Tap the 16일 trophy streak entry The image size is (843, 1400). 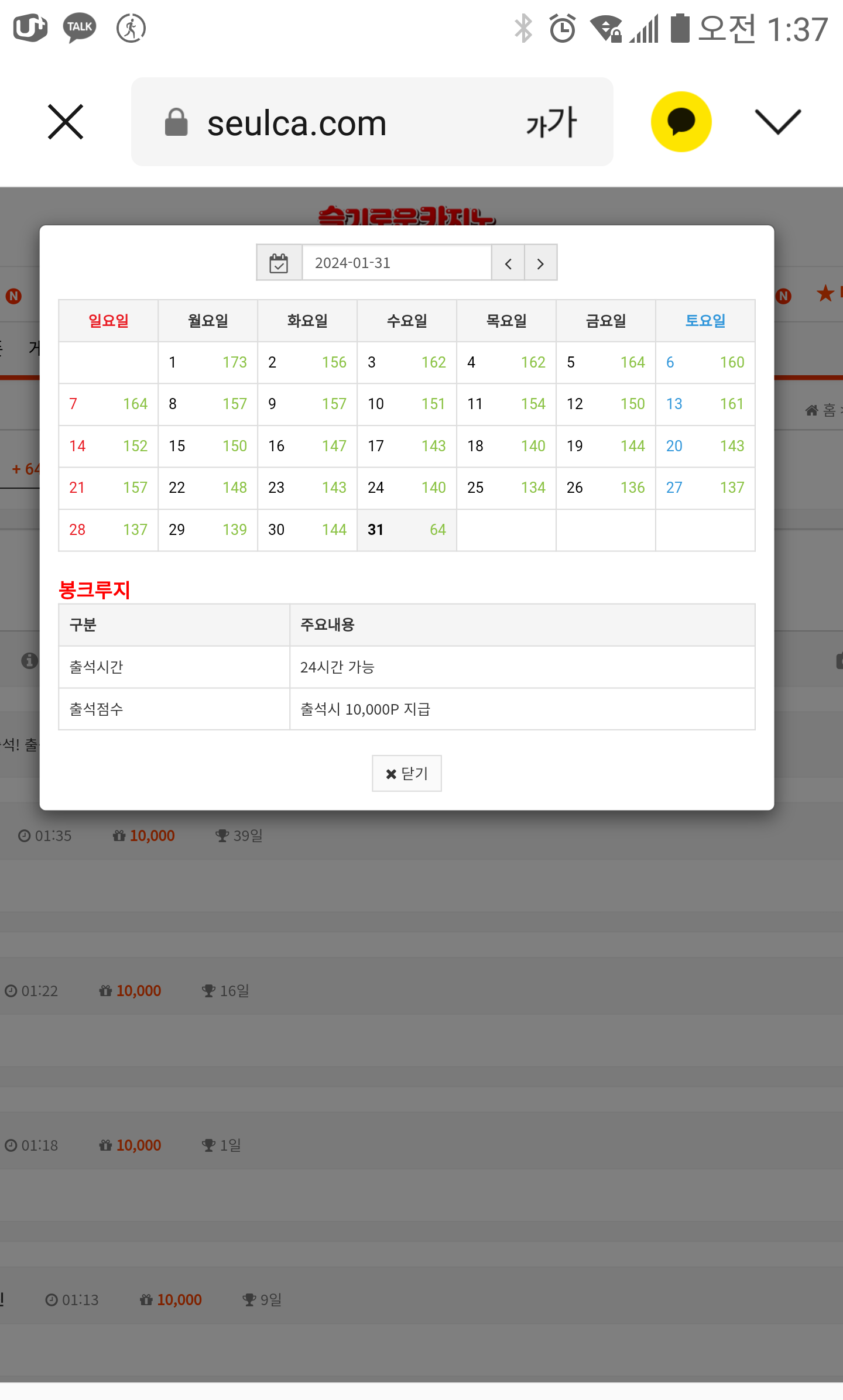pos(225,991)
